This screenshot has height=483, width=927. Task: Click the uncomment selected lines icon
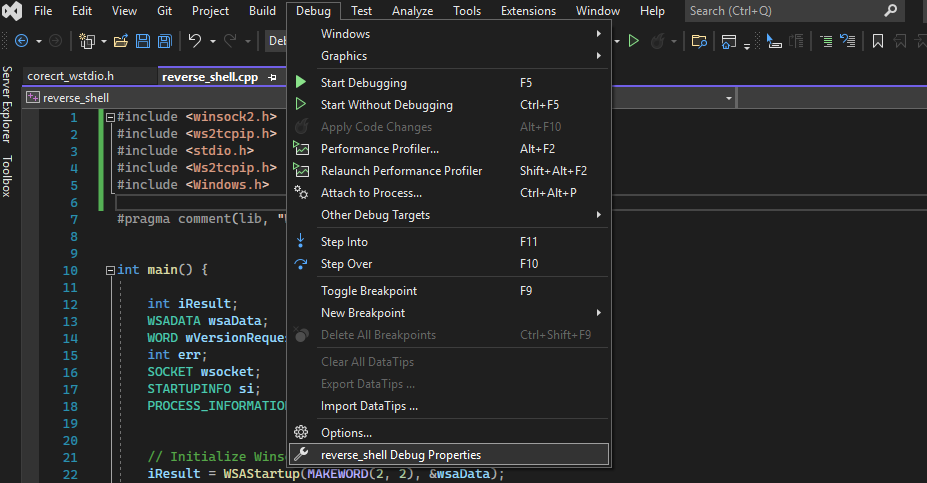[x=848, y=41]
